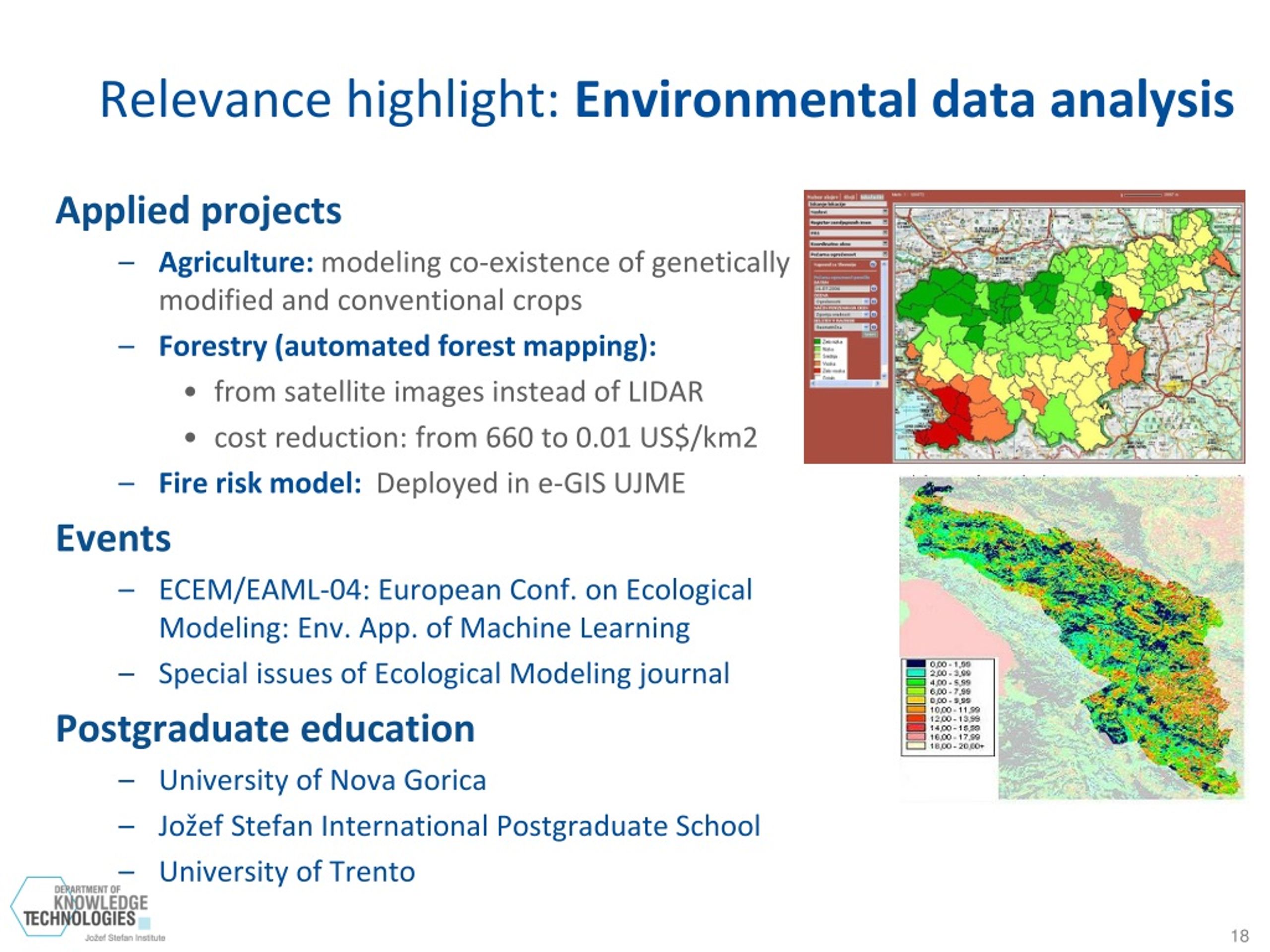Click 'Jožef Stefan International Postgraduate School' entry

tap(459, 827)
